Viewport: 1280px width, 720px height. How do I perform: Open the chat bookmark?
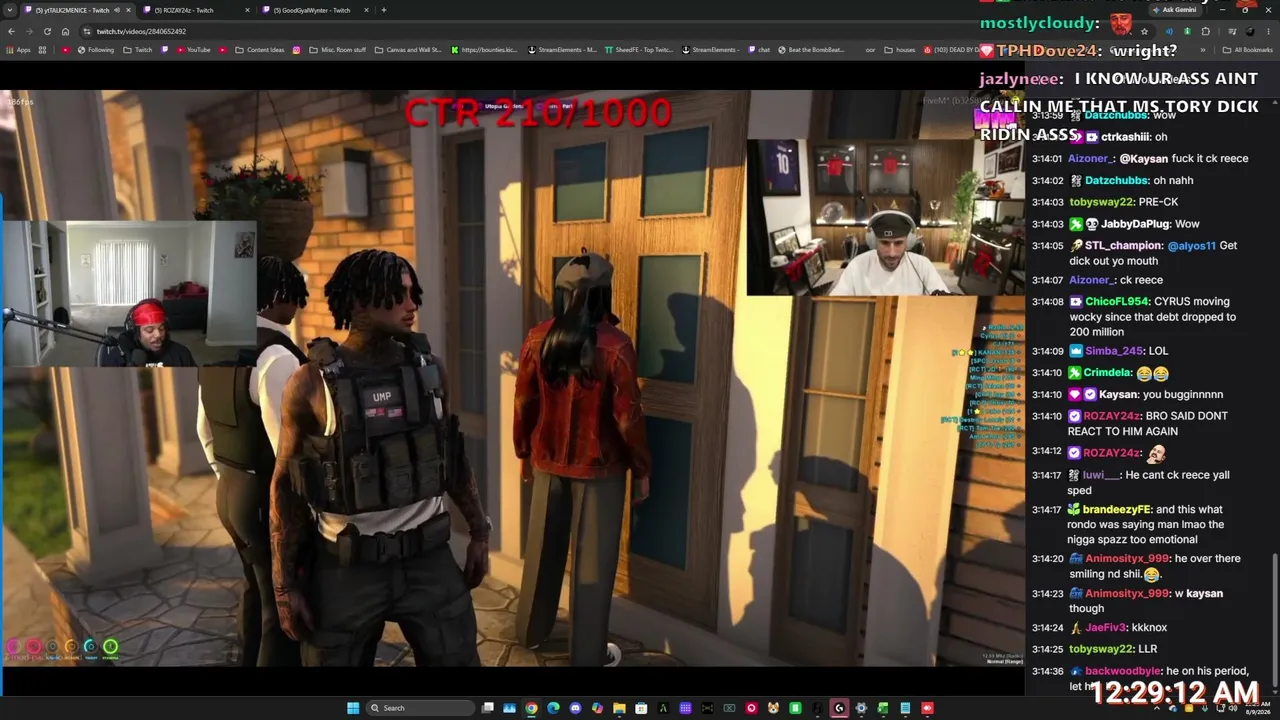tap(759, 50)
